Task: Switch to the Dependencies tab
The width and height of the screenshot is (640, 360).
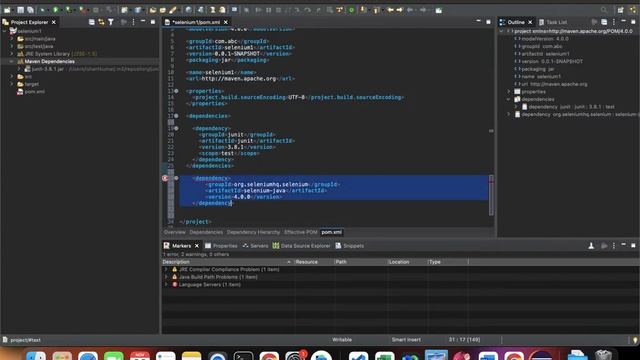Action: pos(206,232)
